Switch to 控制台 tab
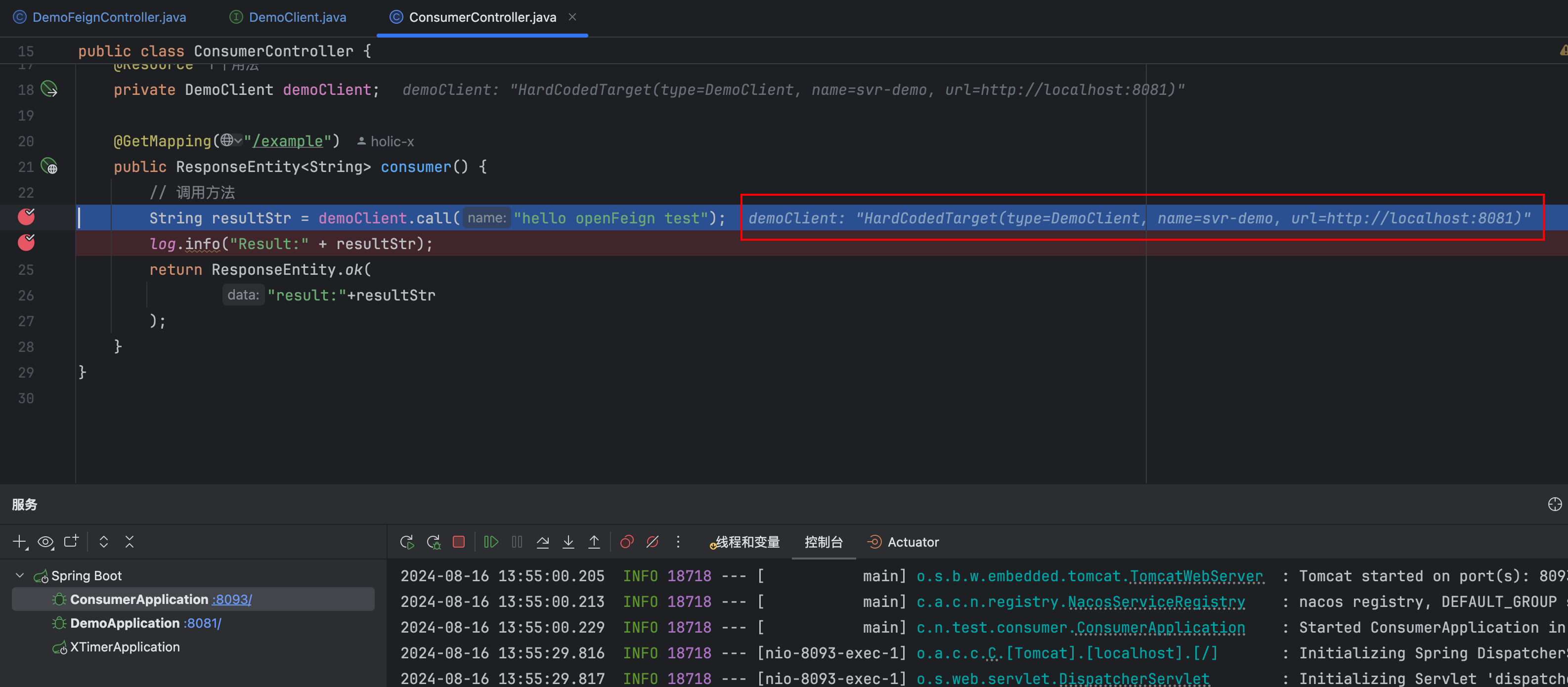1568x687 pixels. click(824, 542)
